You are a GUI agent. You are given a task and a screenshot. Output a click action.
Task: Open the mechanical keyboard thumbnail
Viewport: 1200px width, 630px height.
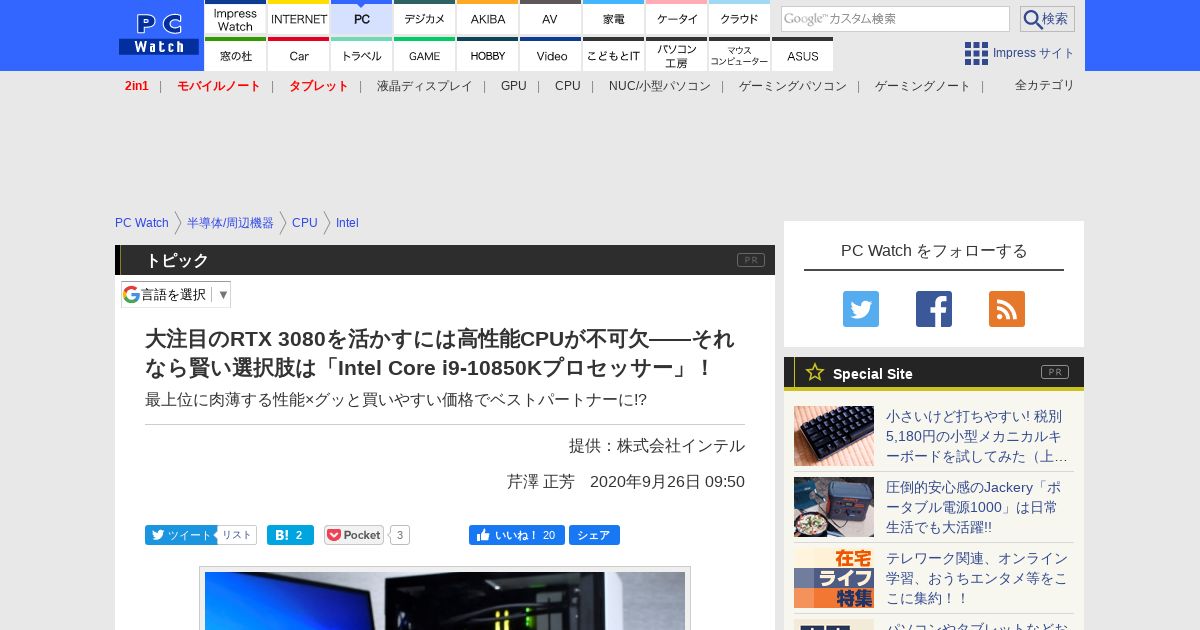[x=834, y=436]
